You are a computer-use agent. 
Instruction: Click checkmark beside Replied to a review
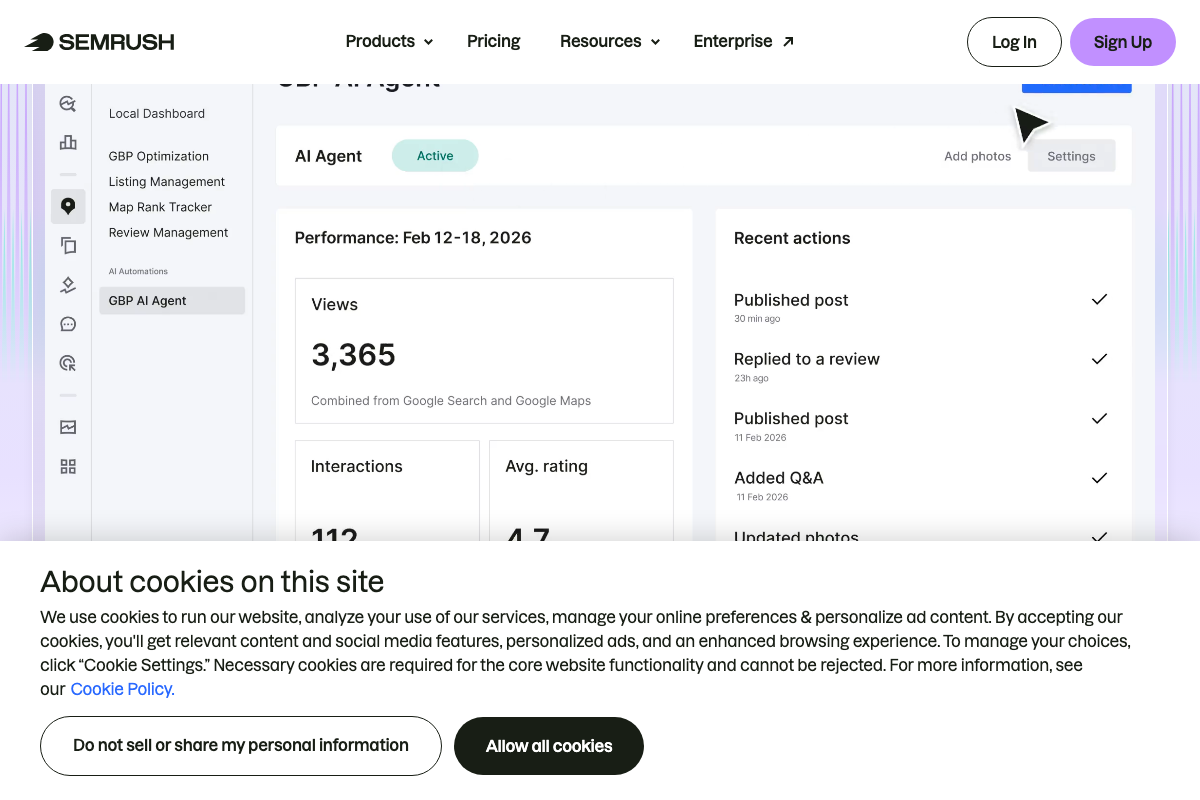coord(1099,359)
